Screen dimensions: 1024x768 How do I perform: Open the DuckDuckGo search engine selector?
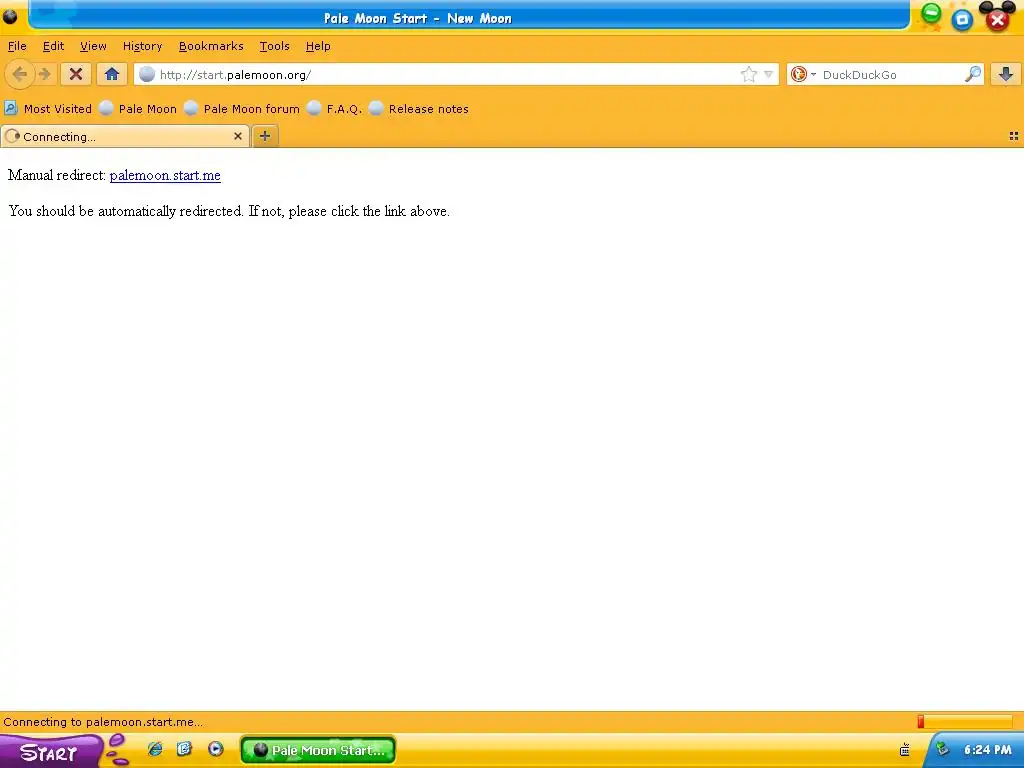[x=803, y=74]
